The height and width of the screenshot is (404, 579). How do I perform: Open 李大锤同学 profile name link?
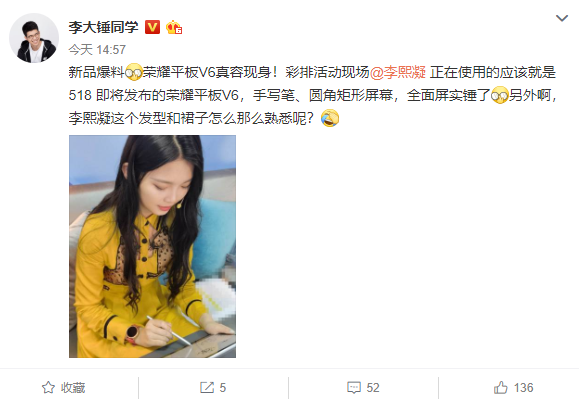pyautogui.click(x=103, y=27)
